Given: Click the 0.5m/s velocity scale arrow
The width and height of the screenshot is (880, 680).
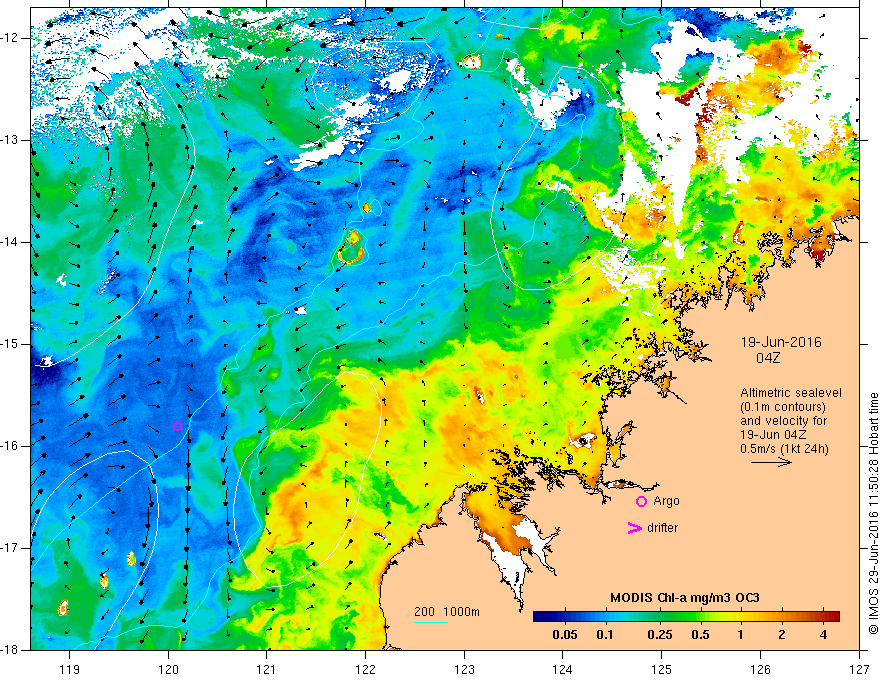Looking at the screenshot, I should pyautogui.click(x=771, y=462).
